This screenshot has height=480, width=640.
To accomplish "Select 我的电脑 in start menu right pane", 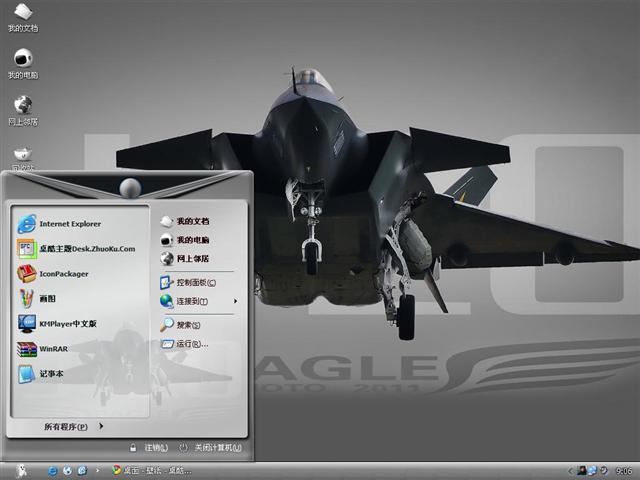I will pos(184,240).
